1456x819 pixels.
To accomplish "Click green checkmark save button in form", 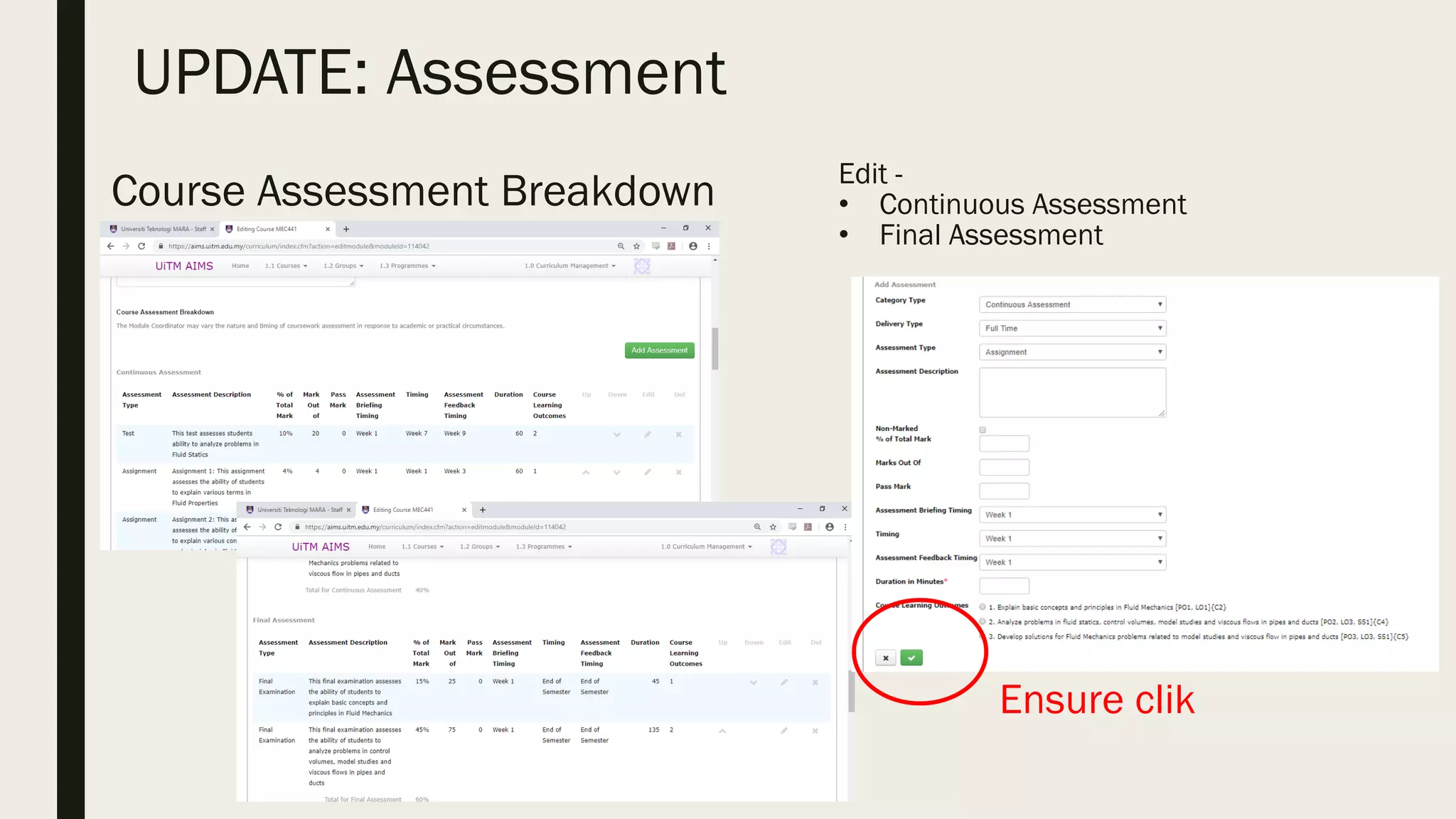I will (x=911, y=658).
